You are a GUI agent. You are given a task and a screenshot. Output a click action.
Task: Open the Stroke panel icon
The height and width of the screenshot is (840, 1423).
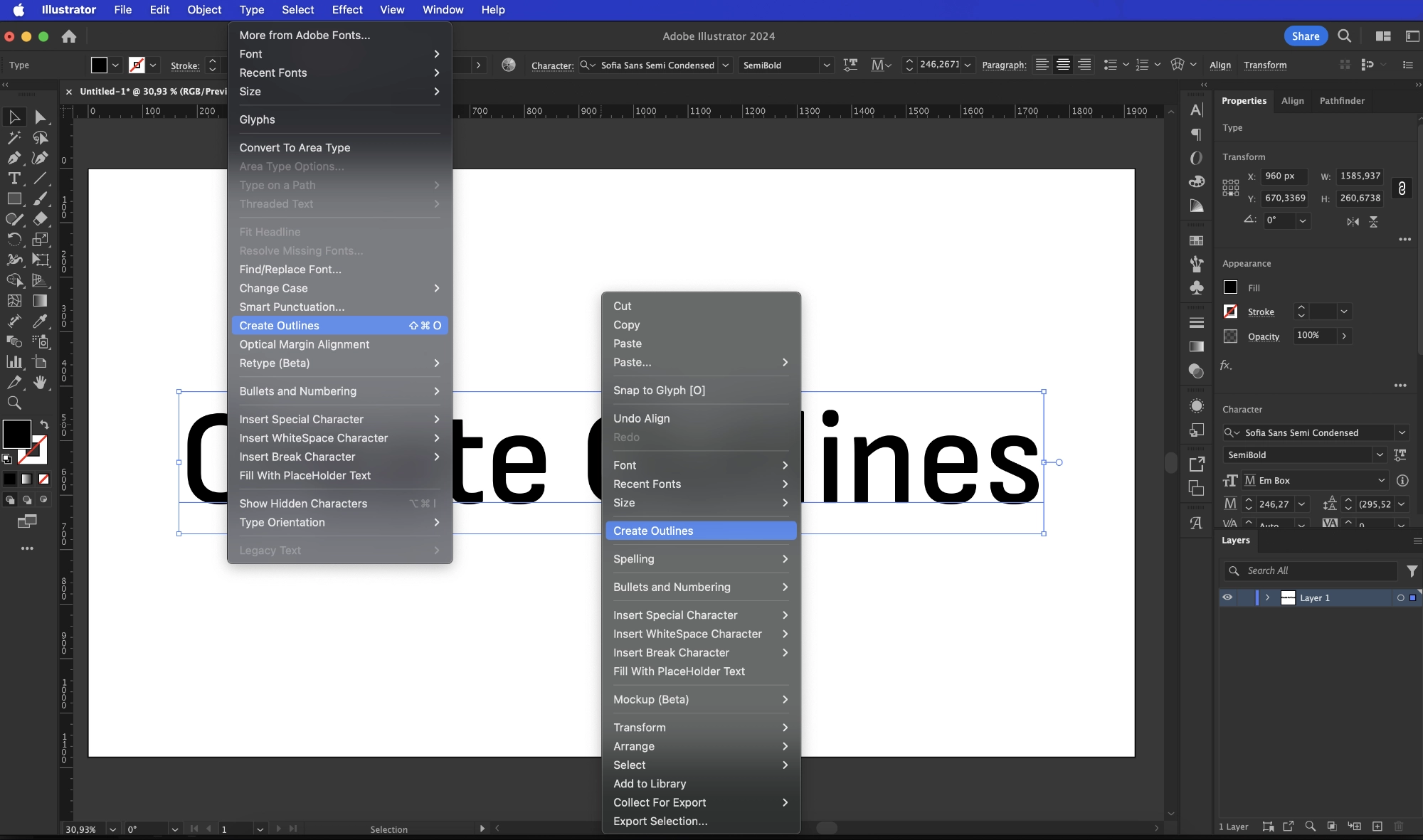pos(1197,322)
